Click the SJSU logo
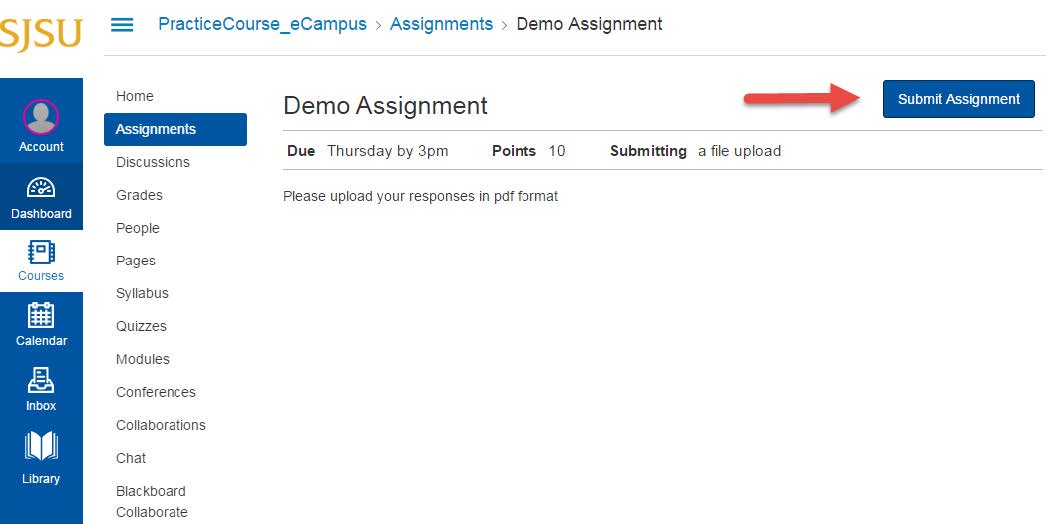Screen dimensions: 1046x524 (x=40, y=33)
